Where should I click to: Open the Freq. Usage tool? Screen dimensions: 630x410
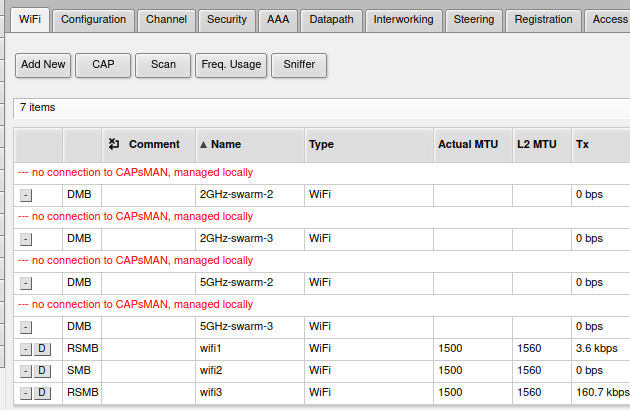[x=231, y=64]
